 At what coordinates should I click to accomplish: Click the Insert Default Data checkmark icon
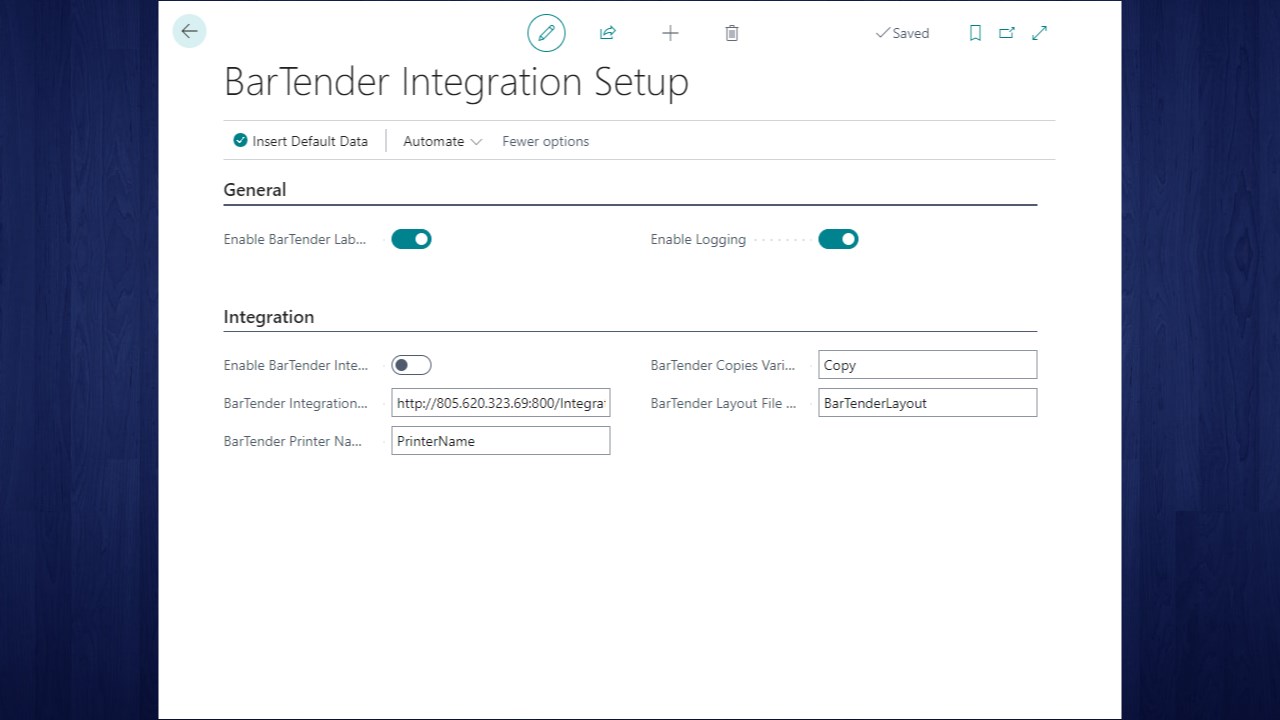pos(240,141)
